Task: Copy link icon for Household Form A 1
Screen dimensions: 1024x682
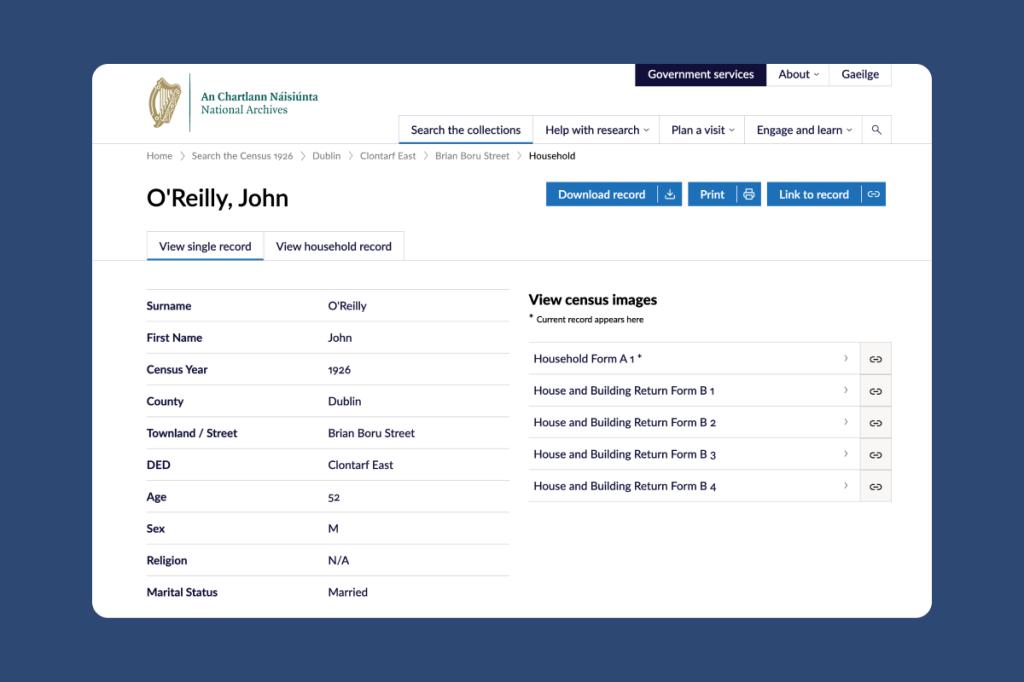Action: point(876,359)
